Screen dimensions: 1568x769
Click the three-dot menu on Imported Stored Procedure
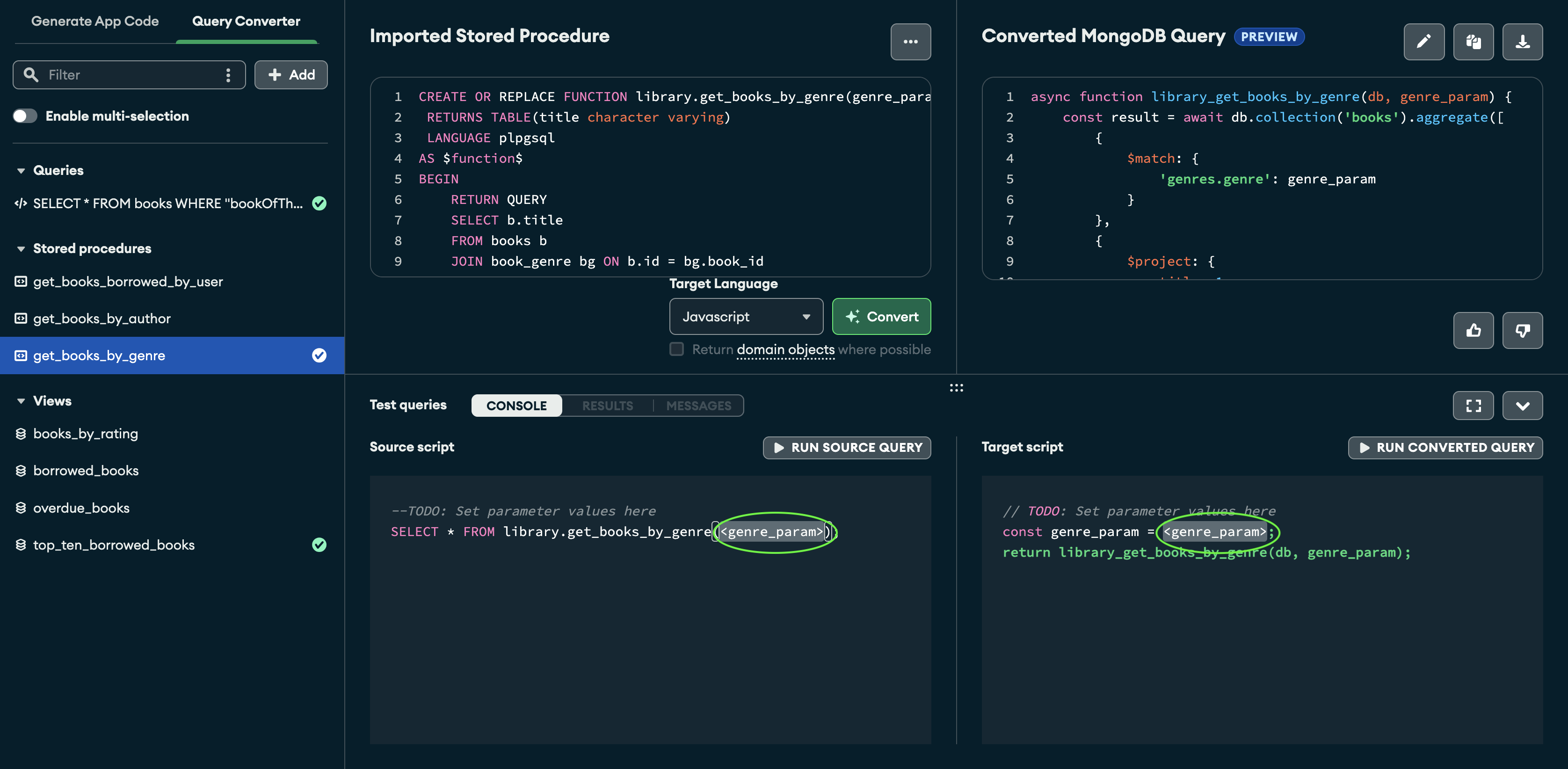(910, 41)
